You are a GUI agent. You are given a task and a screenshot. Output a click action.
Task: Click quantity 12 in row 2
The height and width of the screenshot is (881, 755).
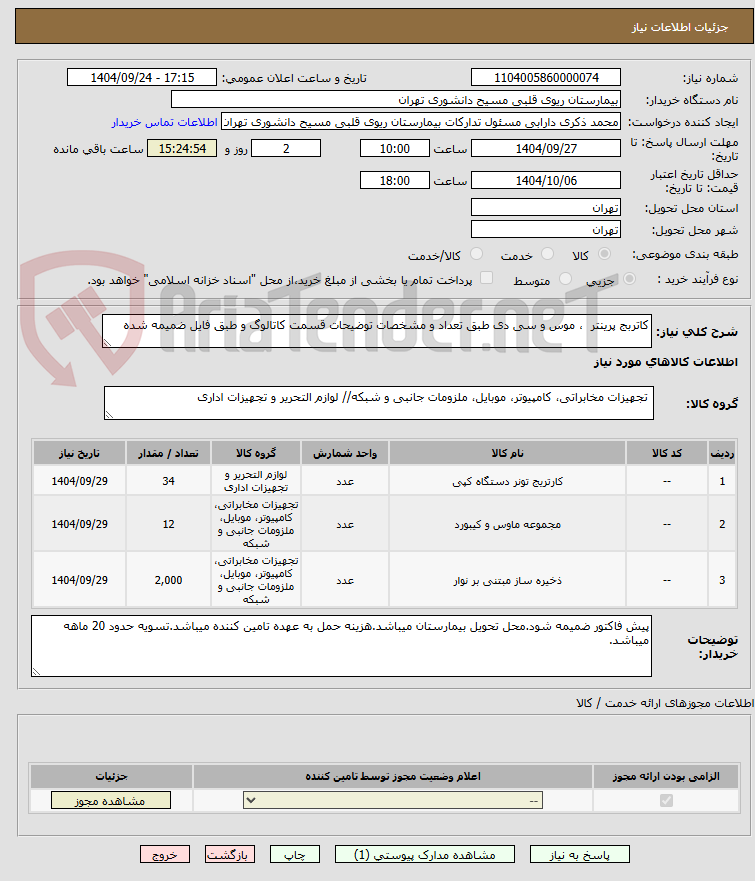pos(169,524)
